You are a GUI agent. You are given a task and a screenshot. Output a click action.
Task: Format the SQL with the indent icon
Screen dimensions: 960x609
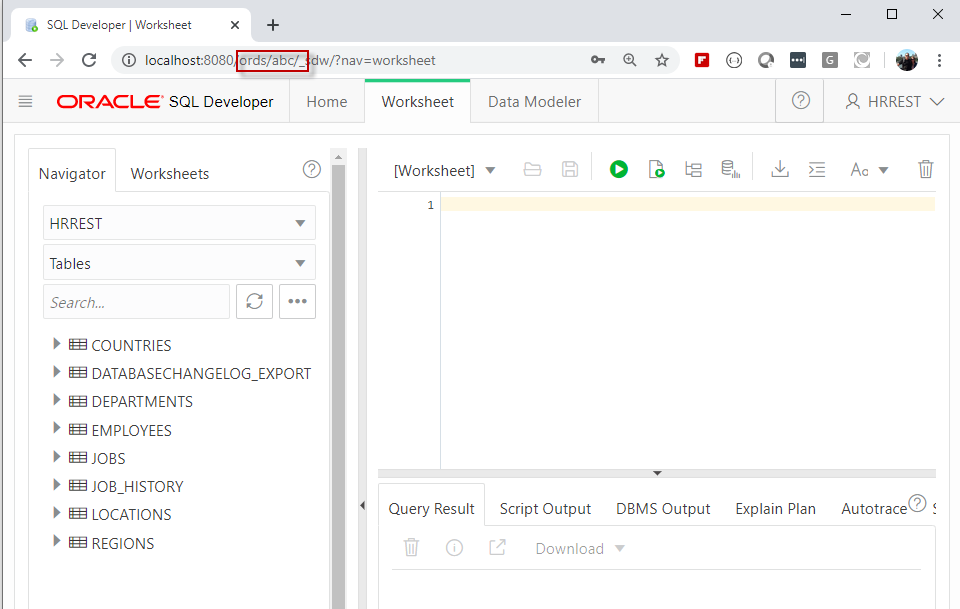817,170
